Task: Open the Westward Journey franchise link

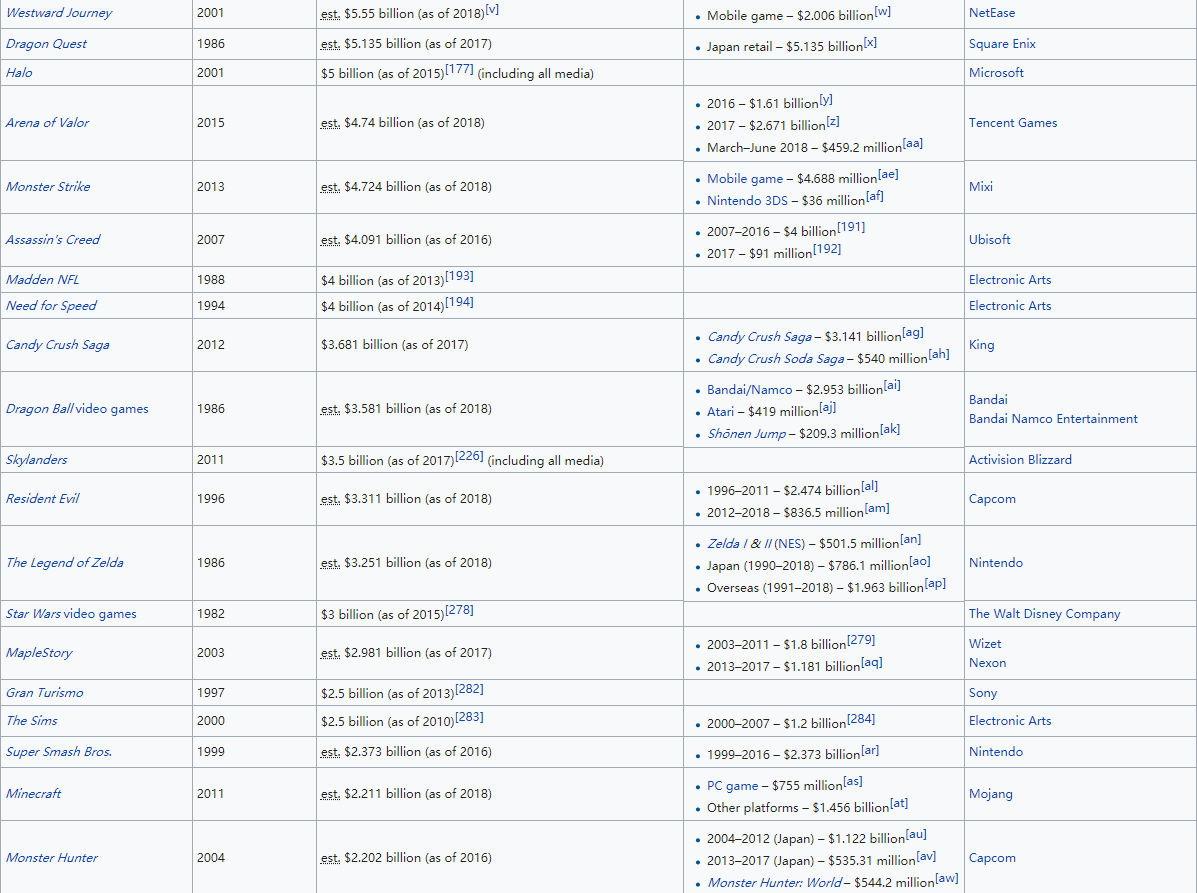Action: click(59, 13)
